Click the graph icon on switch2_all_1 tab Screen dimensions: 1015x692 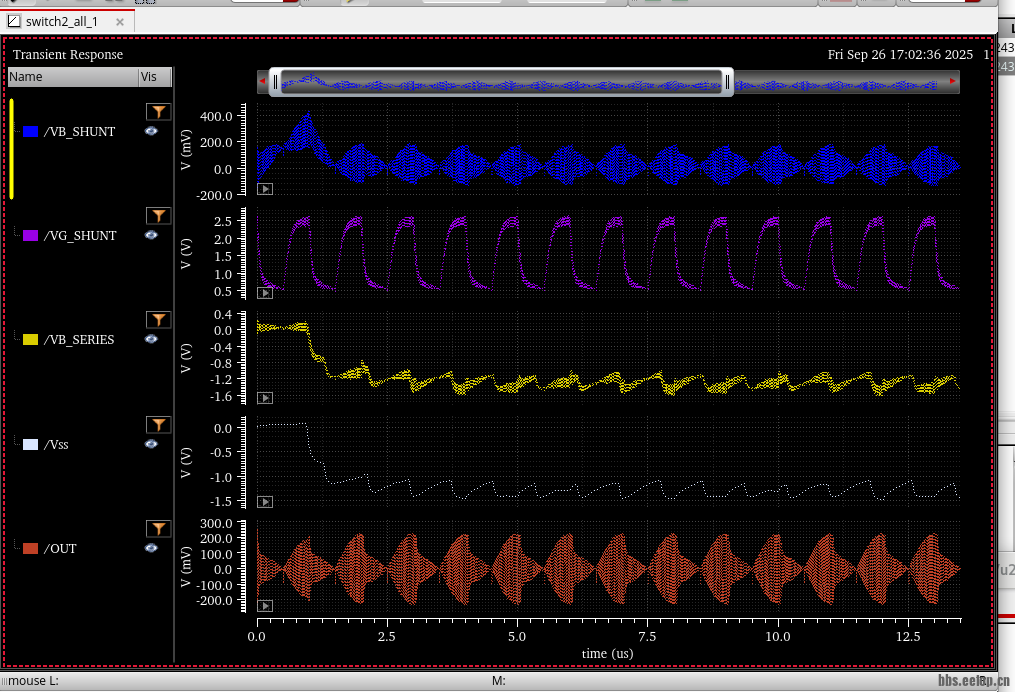(x=14, y=21)
